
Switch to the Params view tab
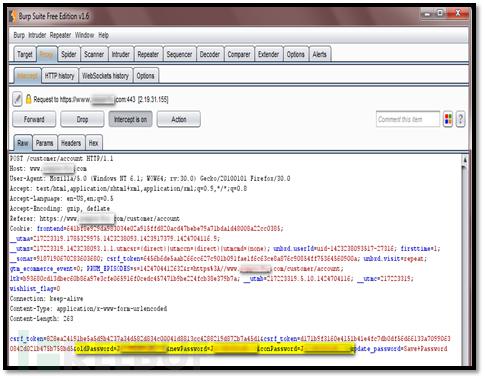(45, 143)
